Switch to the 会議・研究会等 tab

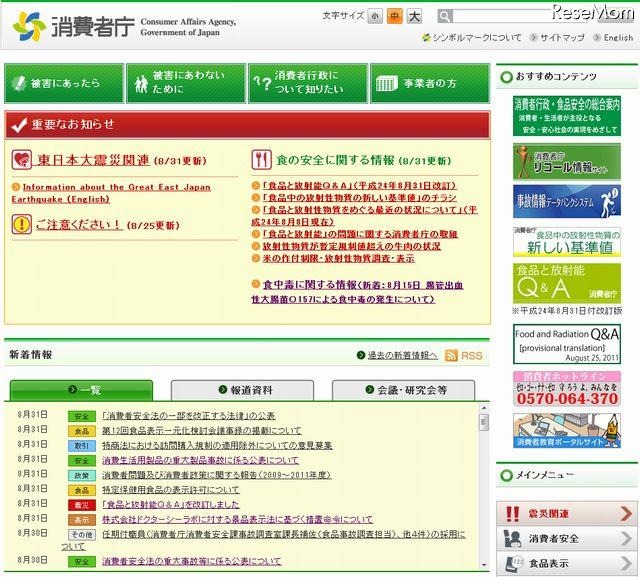404,390
